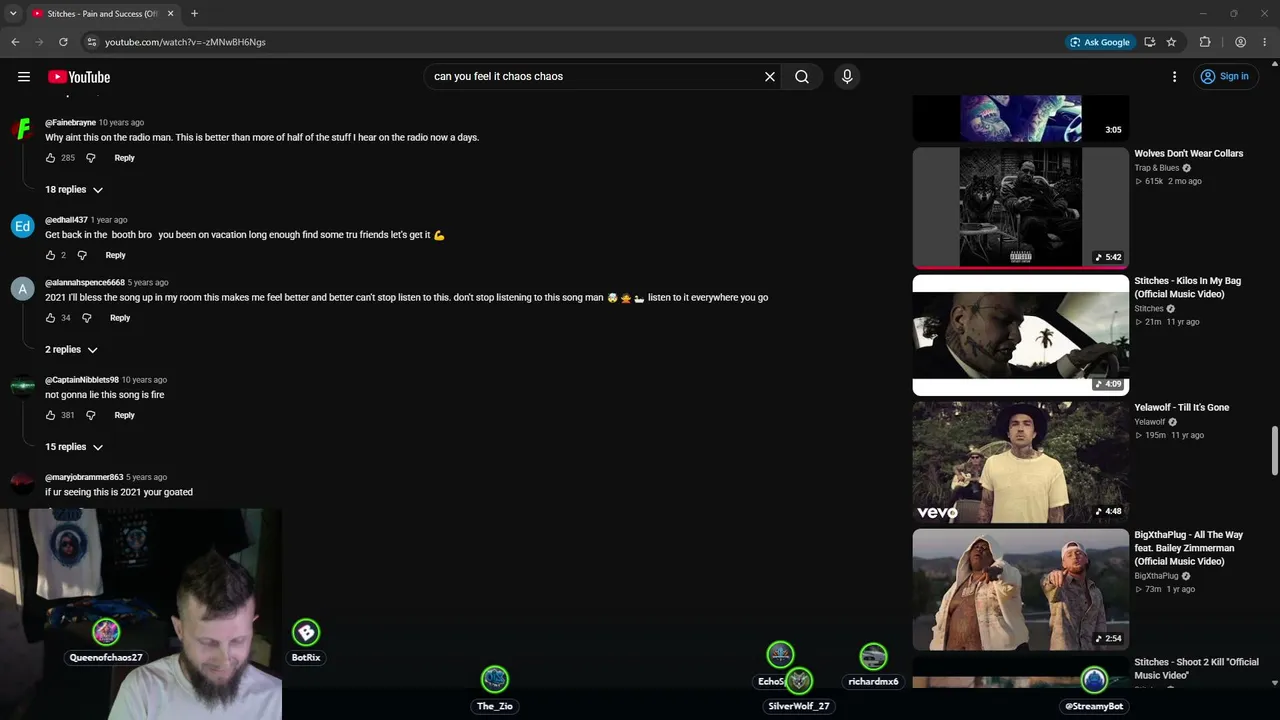This screenshot has height=720, width=1280.
Task: Like the comment by @edhall437
Action: click(50, 255)
